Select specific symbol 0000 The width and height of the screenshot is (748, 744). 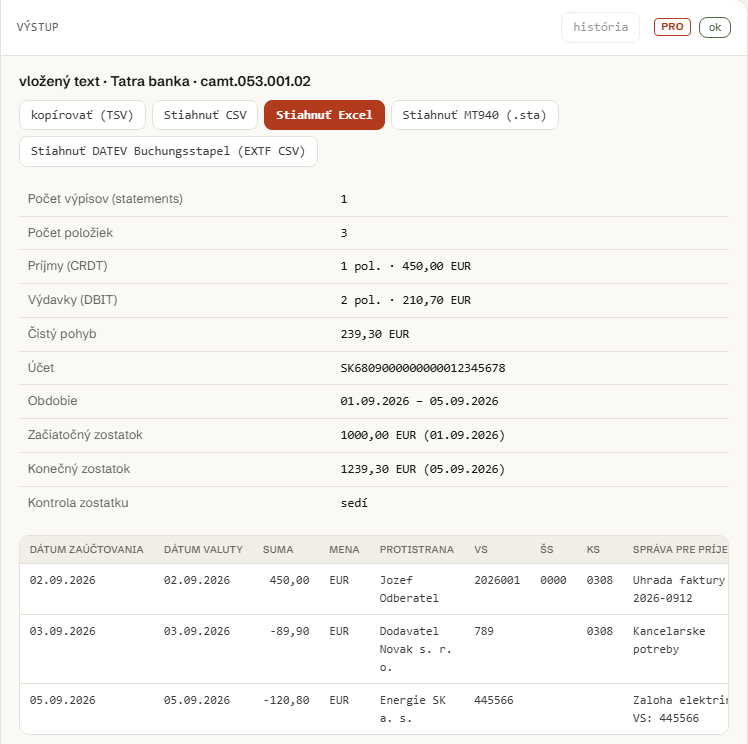click(x=553, y=580)
